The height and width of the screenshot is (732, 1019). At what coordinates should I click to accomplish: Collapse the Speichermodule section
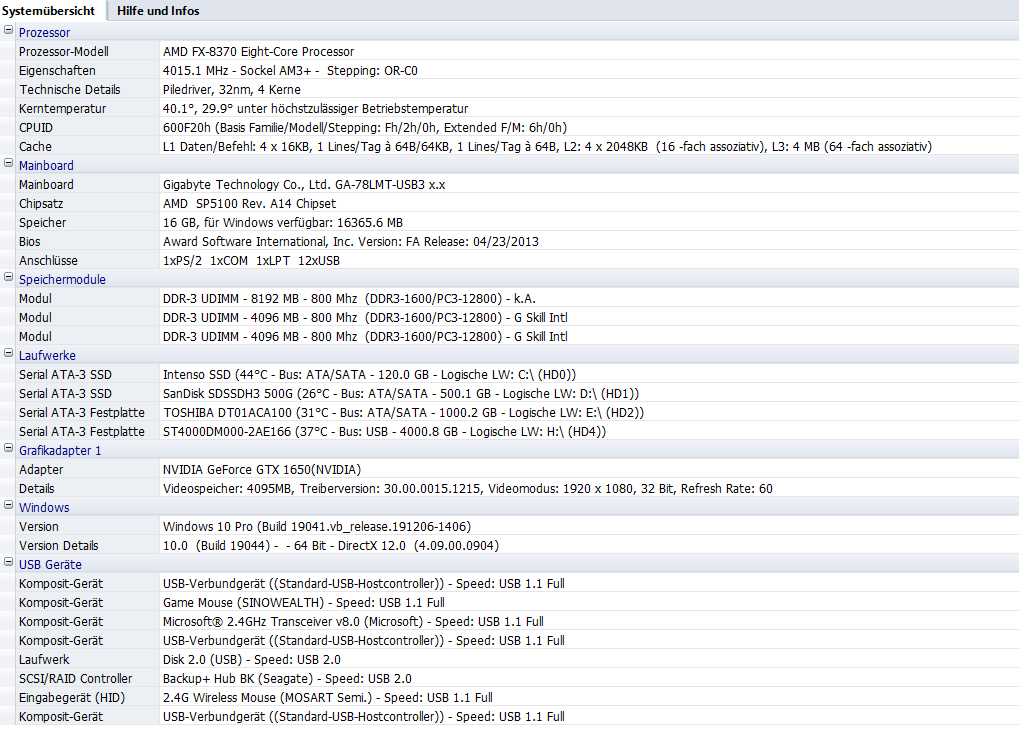8,277
